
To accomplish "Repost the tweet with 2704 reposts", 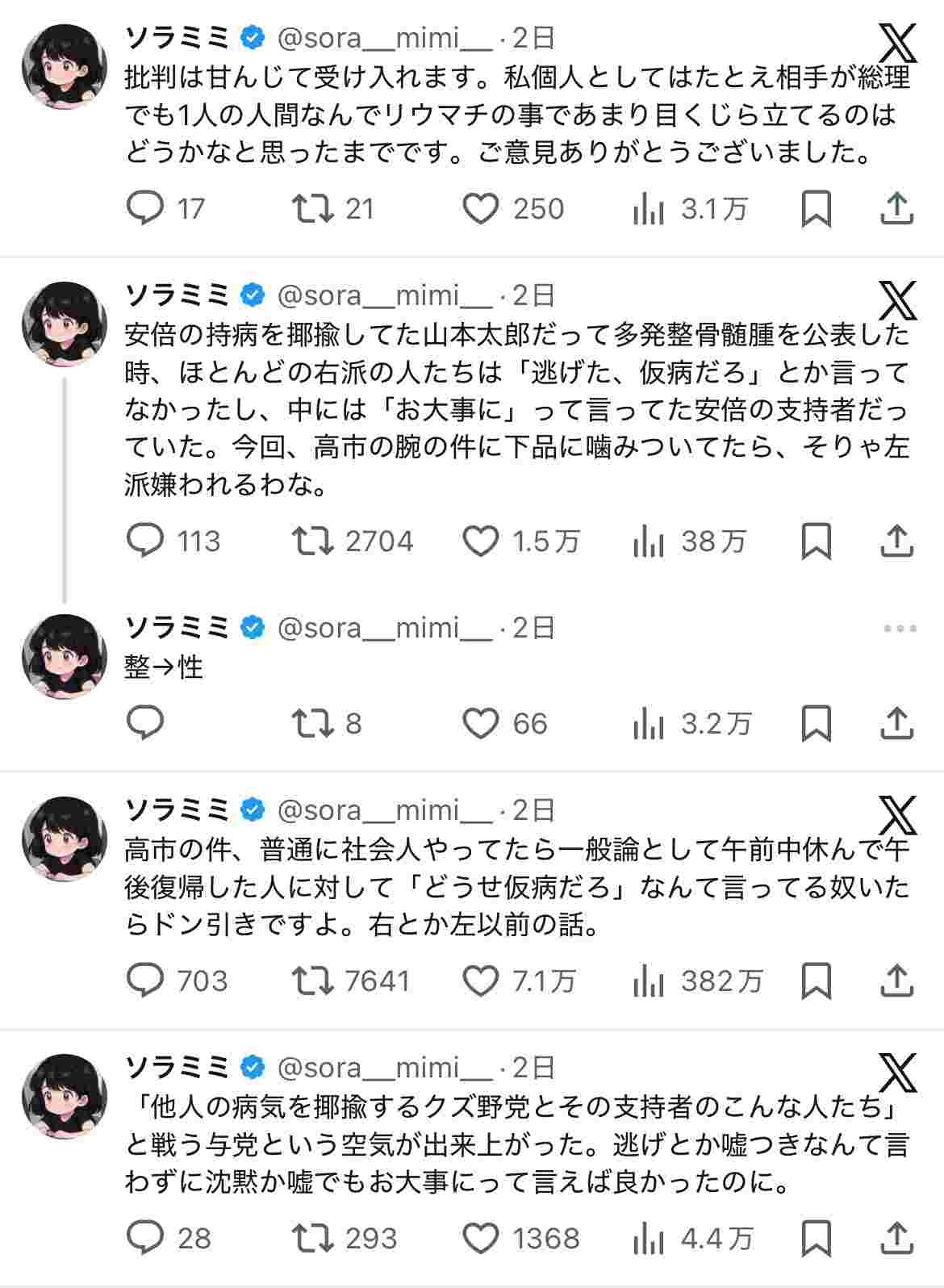I will (313, 541).
